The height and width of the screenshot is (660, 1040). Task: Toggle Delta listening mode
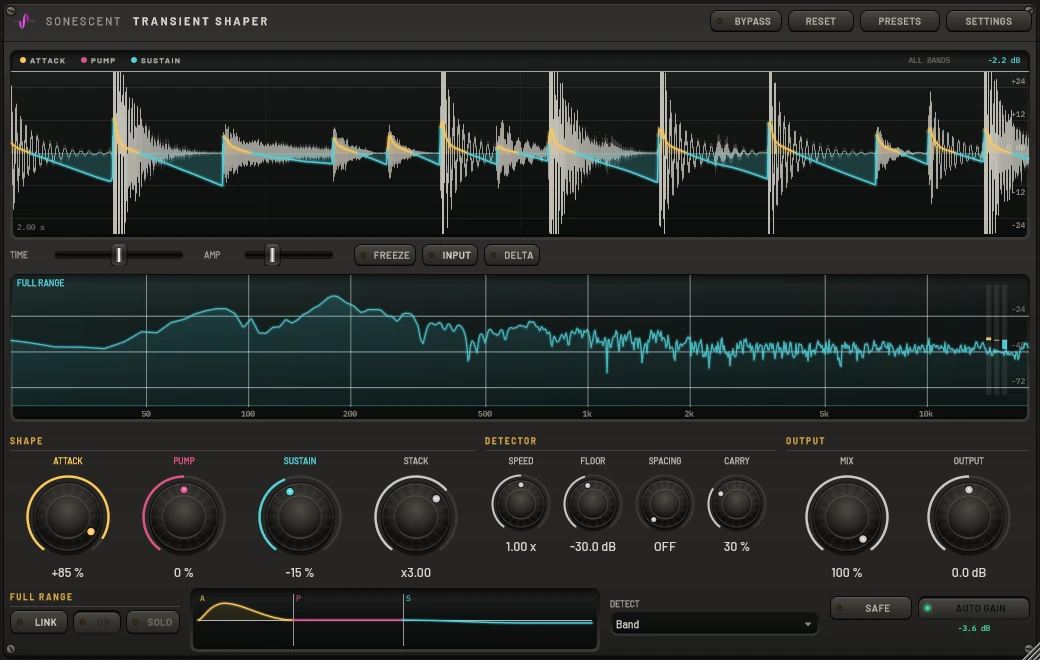(512, 255)
